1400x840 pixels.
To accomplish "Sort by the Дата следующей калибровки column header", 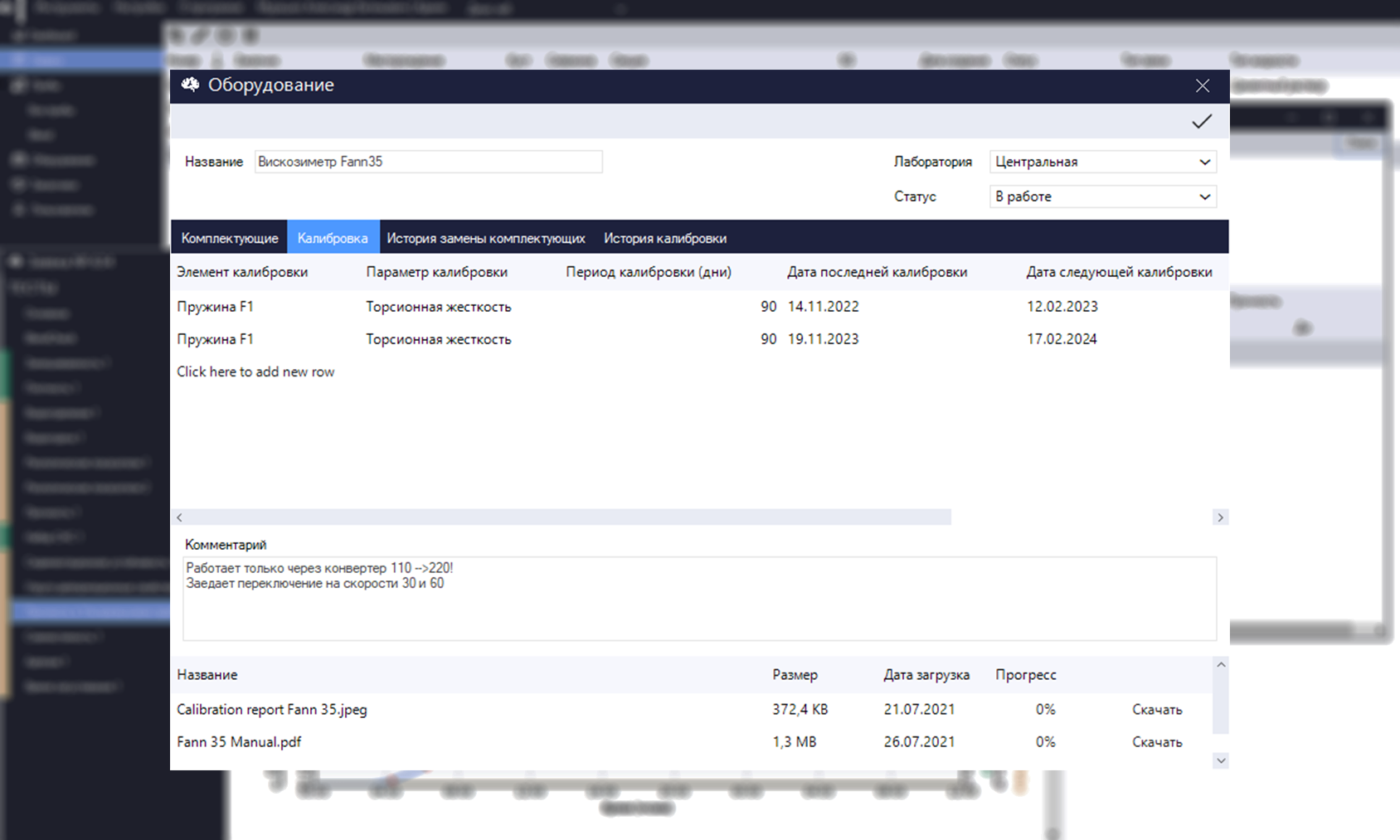I will click(1119, 272).
